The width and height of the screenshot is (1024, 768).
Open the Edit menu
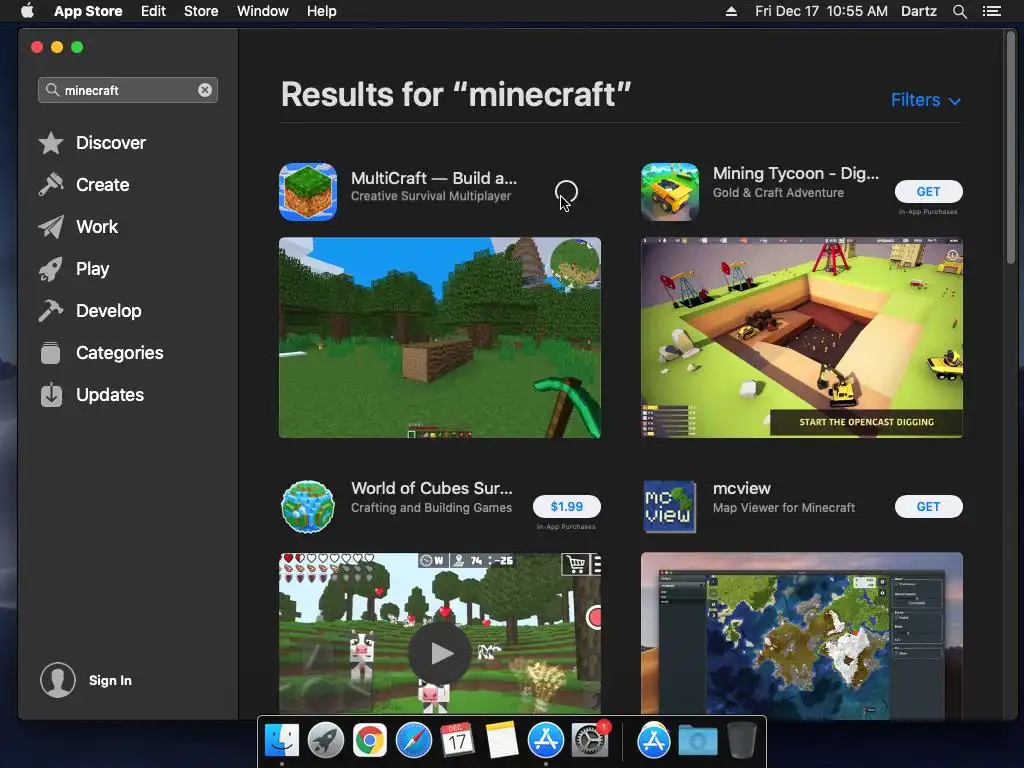(153, 11)
